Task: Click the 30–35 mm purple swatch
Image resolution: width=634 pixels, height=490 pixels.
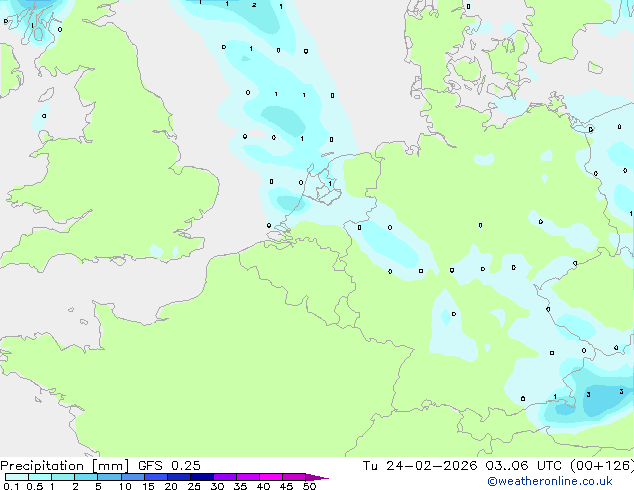Action: (225, 477)
